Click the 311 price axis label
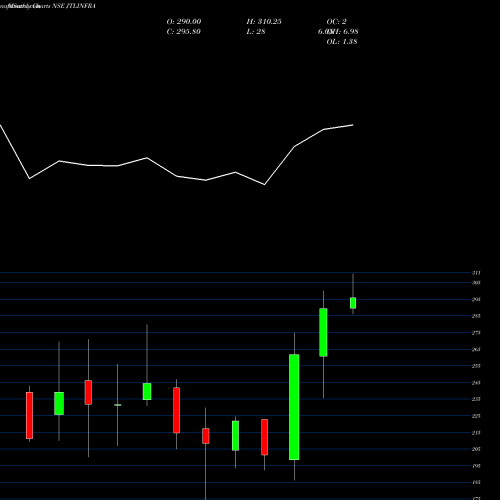This screenshot has height=500, width=500. (476, 273)
